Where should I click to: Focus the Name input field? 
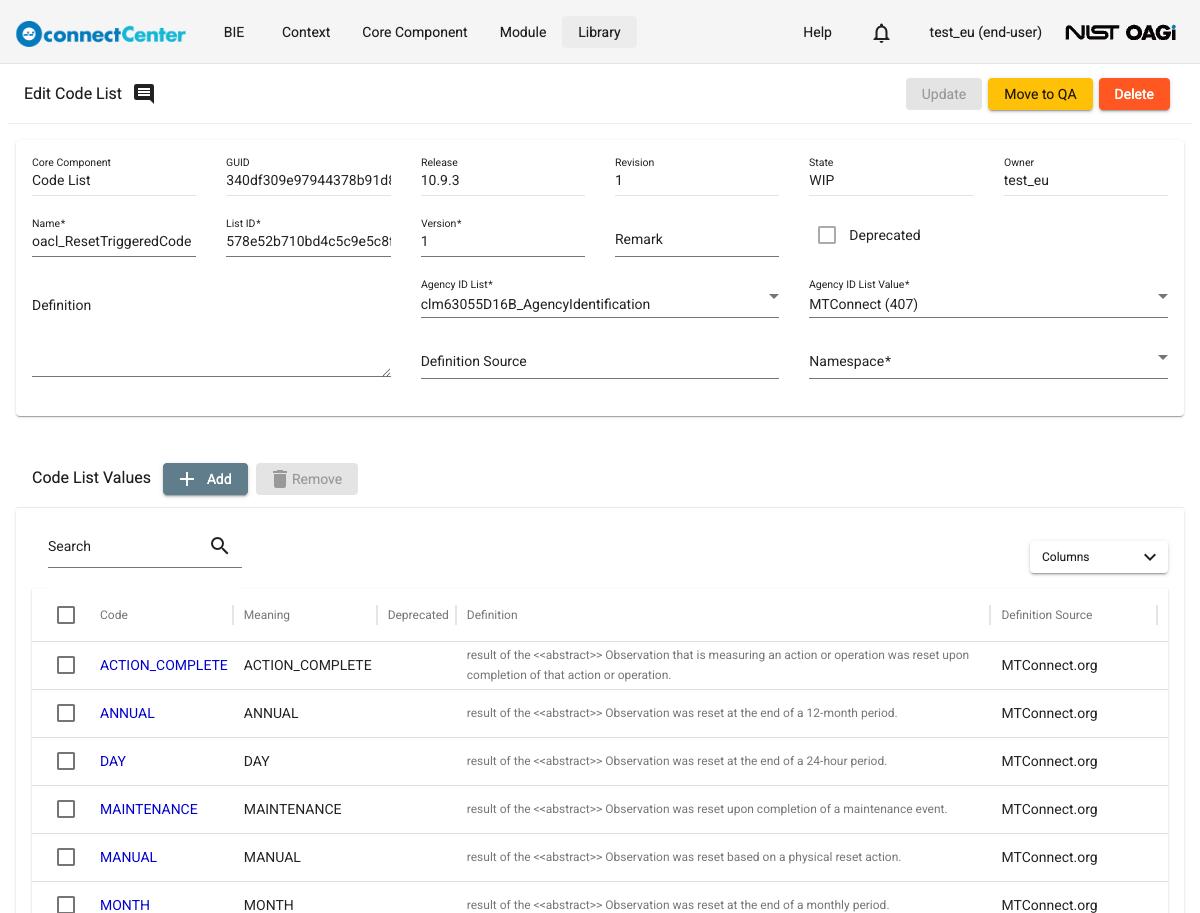[x=114, y=241]
